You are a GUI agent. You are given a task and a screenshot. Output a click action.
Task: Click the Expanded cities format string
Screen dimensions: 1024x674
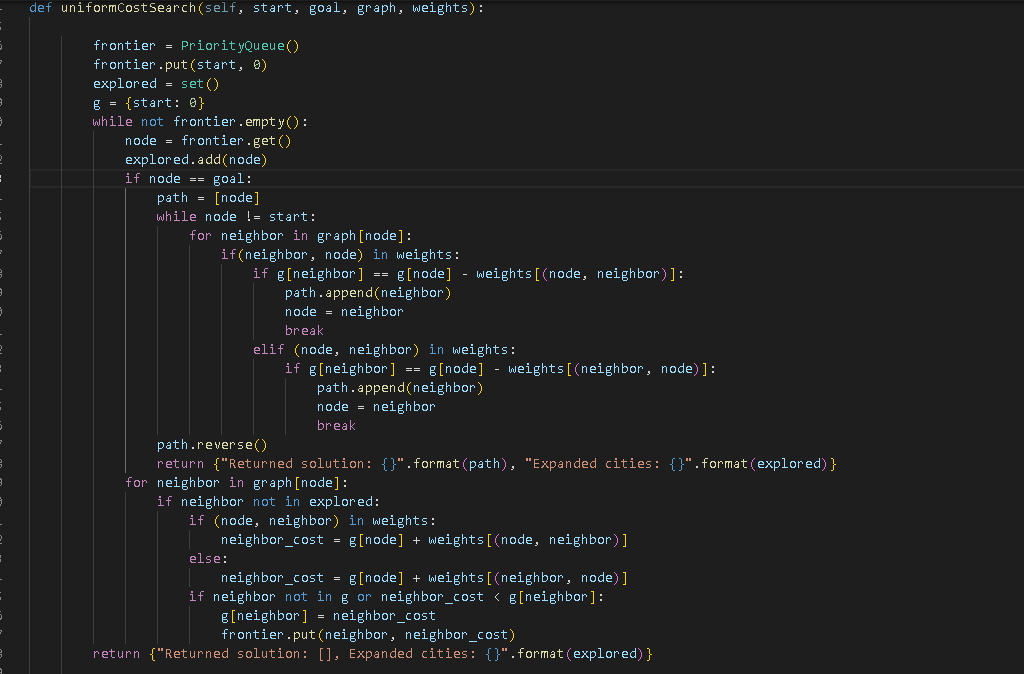click(x=610, y=463)
